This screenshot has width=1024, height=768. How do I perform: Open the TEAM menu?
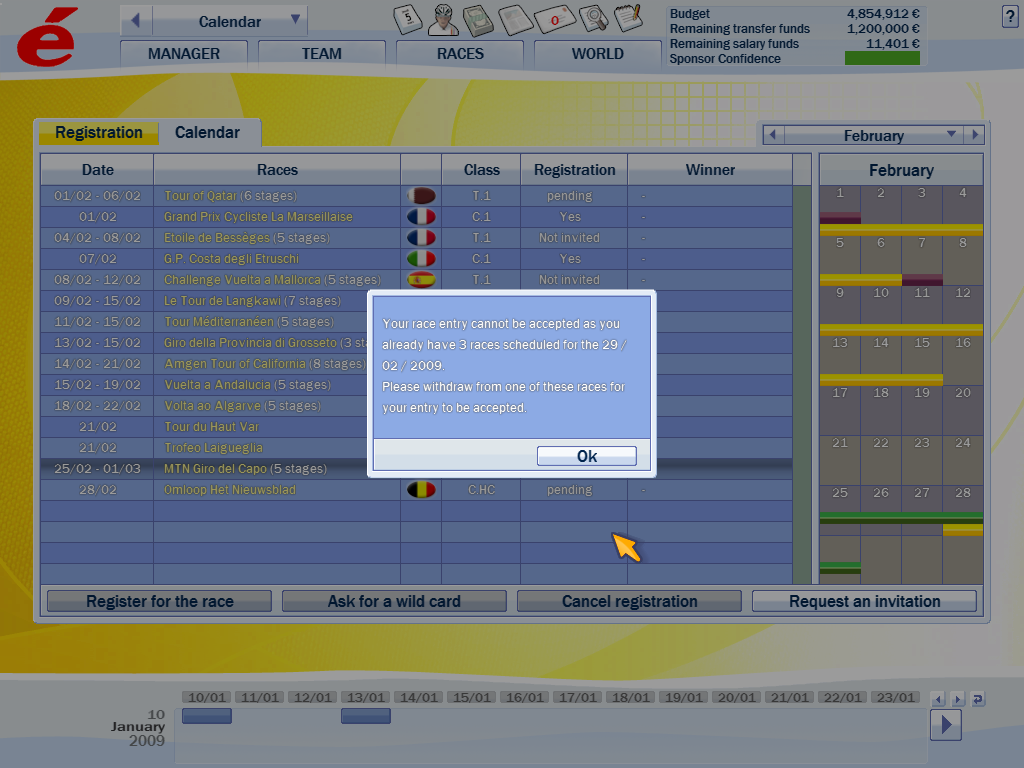pyautogui.click(x=321, y=54)
